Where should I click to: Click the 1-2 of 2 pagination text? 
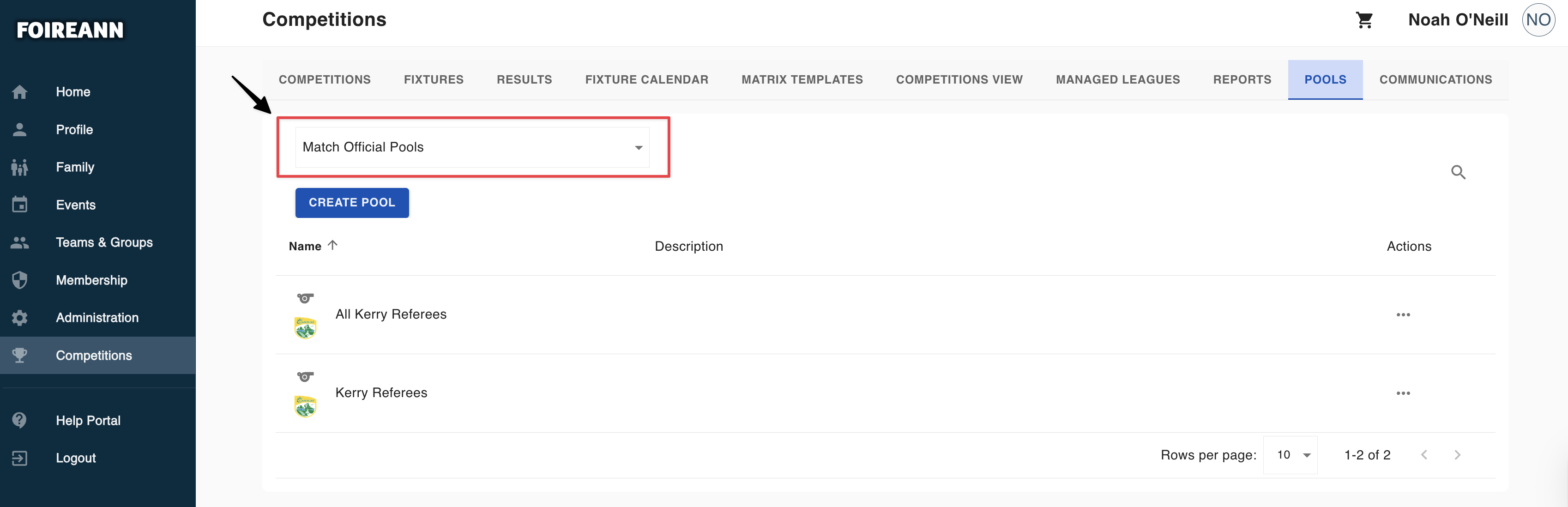[x=1367, y=455]
